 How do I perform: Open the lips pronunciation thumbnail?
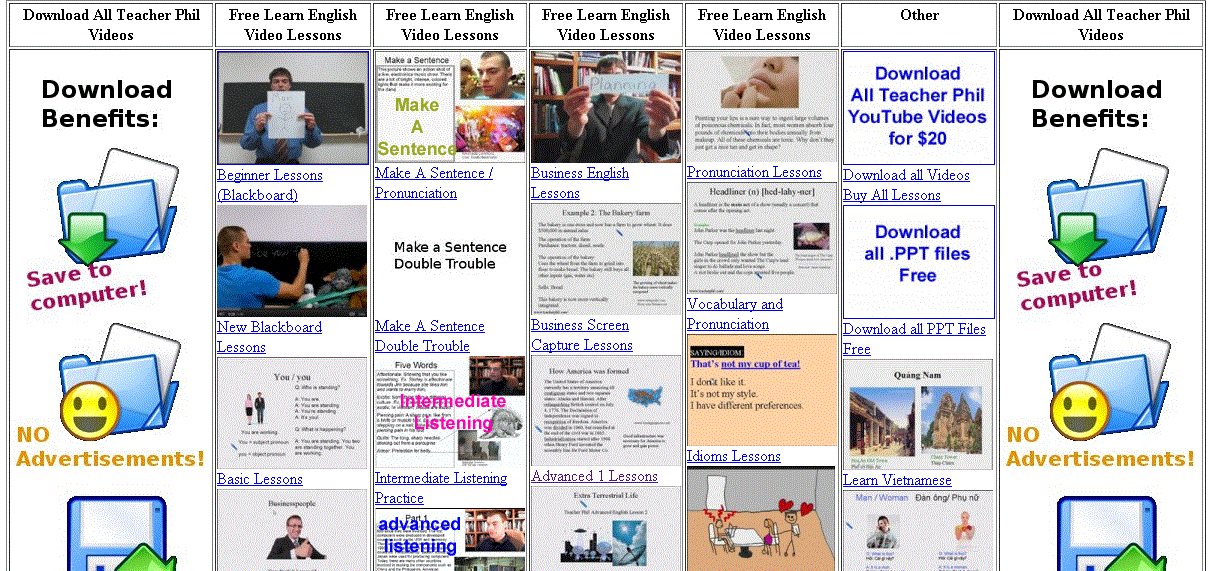click(762, 106)
